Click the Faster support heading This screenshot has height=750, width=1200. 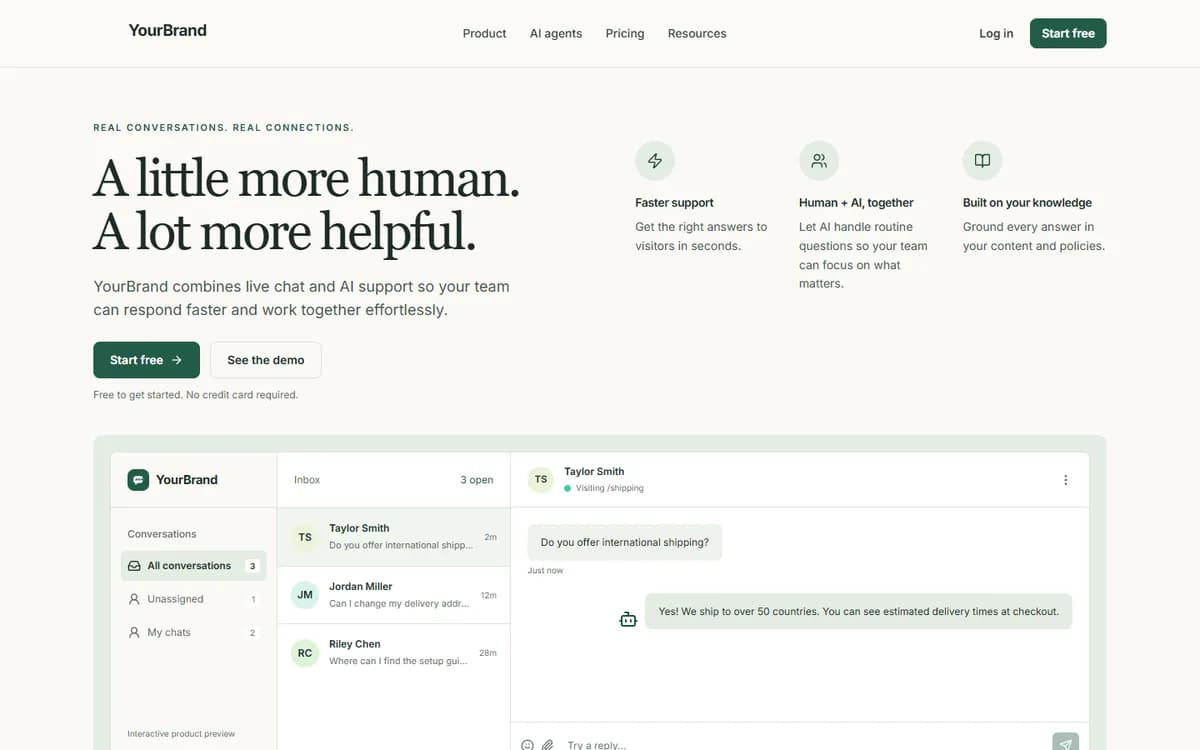(674, 202)
